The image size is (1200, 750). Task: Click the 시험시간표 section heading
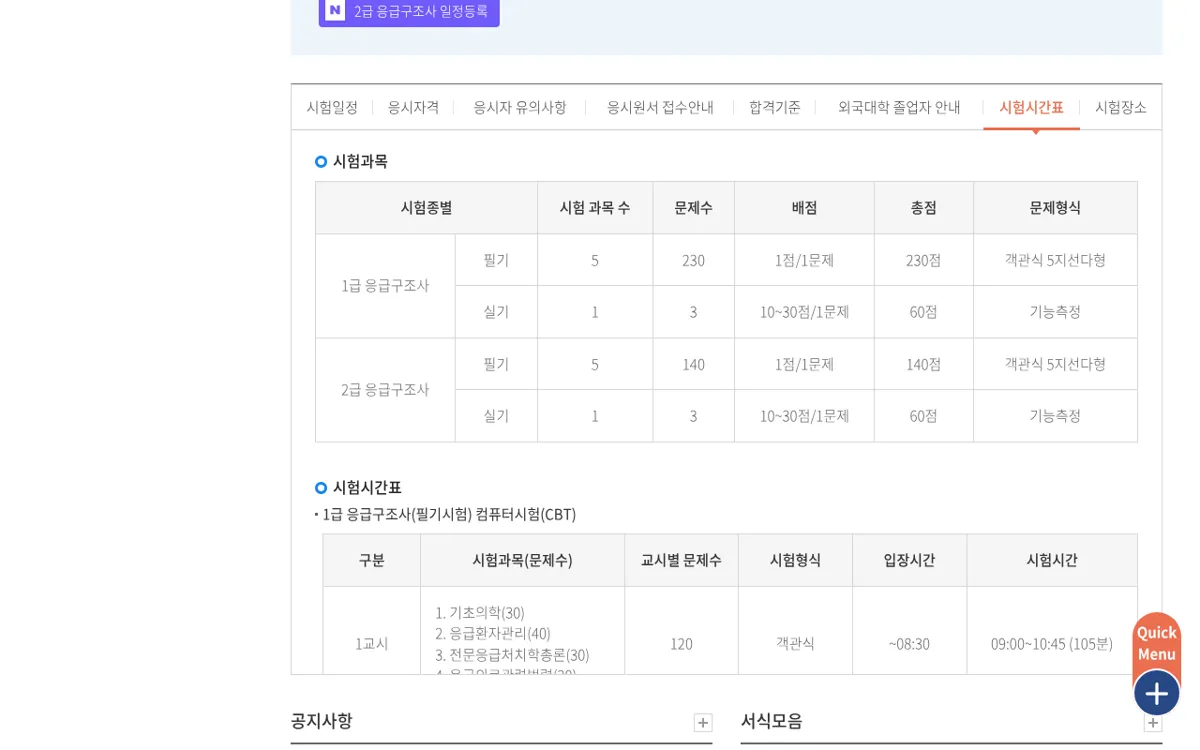[367, 487]
